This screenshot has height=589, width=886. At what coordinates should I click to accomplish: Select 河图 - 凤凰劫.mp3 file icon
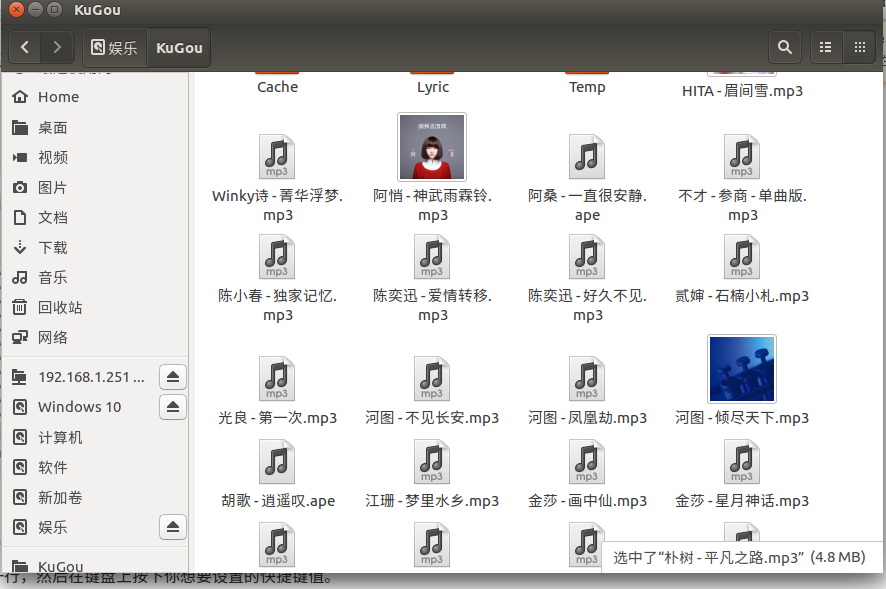[587, 379]
